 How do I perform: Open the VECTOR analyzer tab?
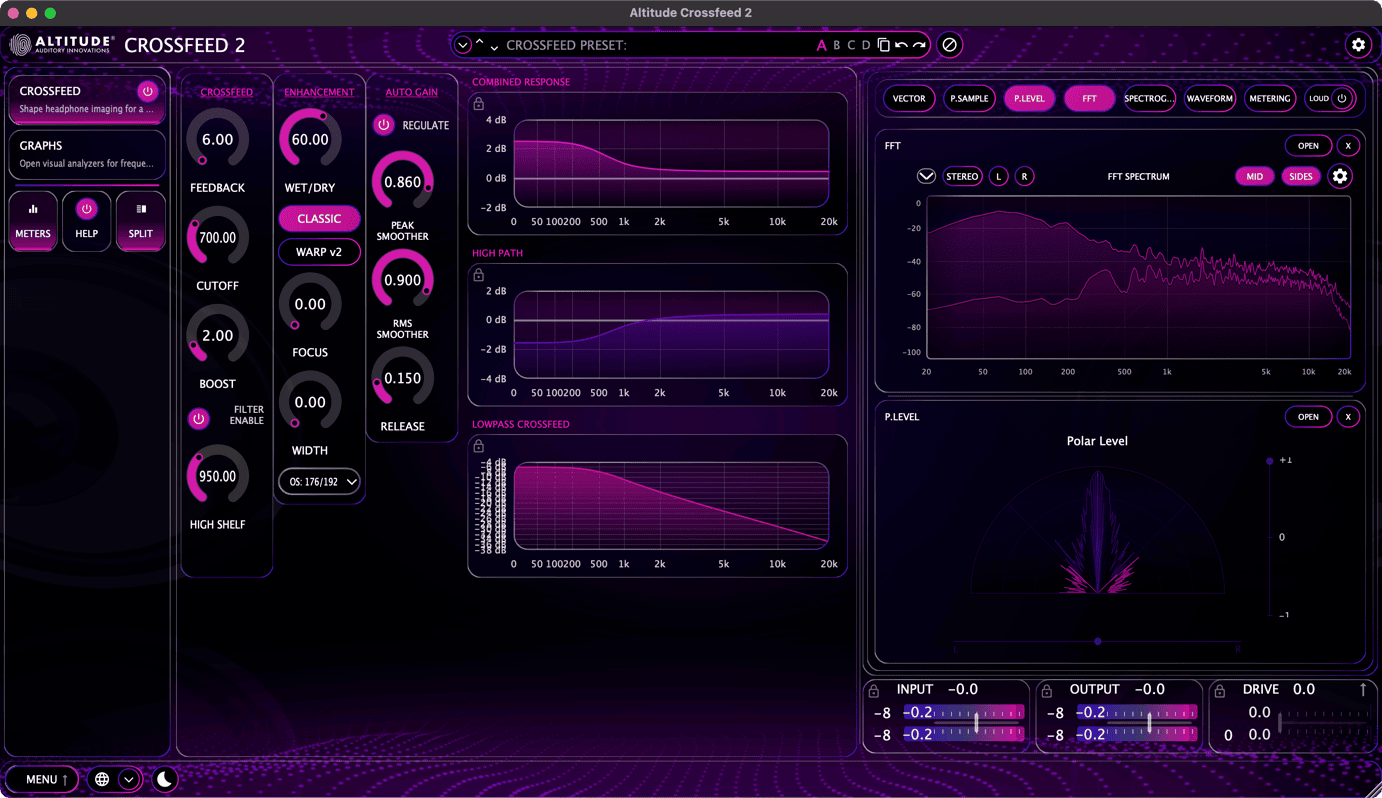pos(909,99)
